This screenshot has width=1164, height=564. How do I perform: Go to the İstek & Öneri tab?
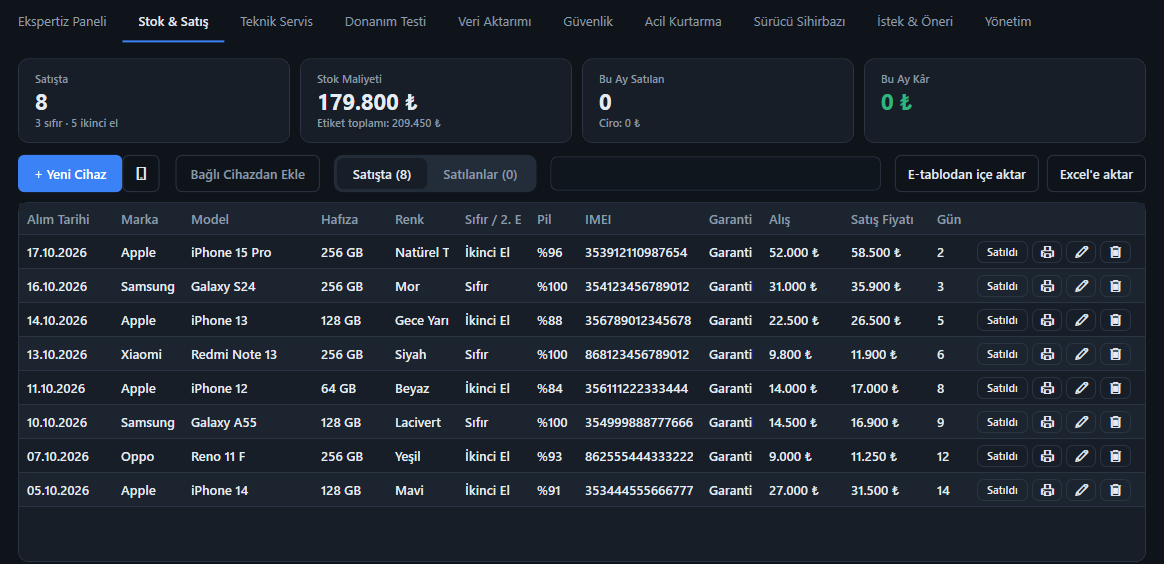[x=915, y=22]
